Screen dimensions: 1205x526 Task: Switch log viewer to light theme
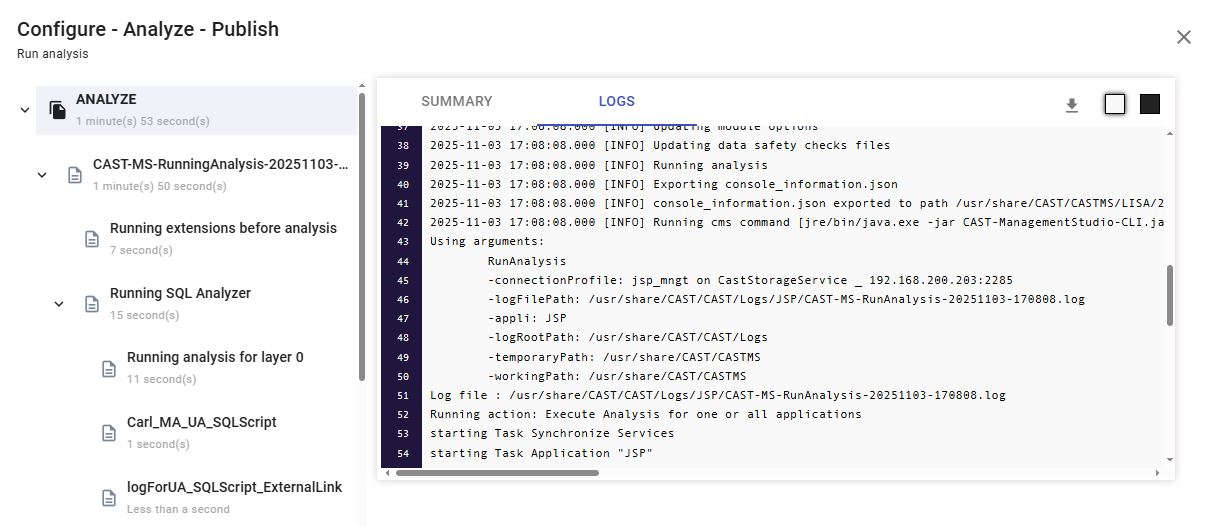[1114, 104]
